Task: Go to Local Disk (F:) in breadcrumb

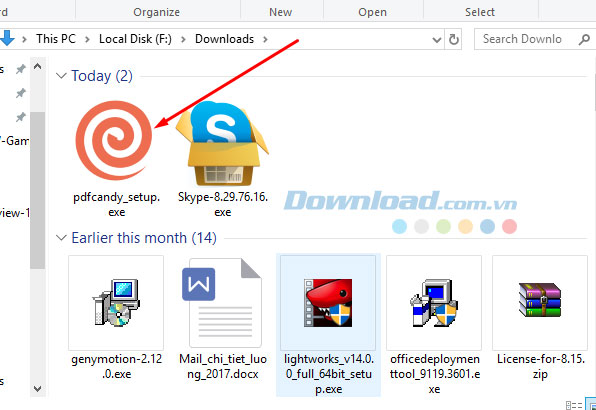Action: (x=135, y=39)
